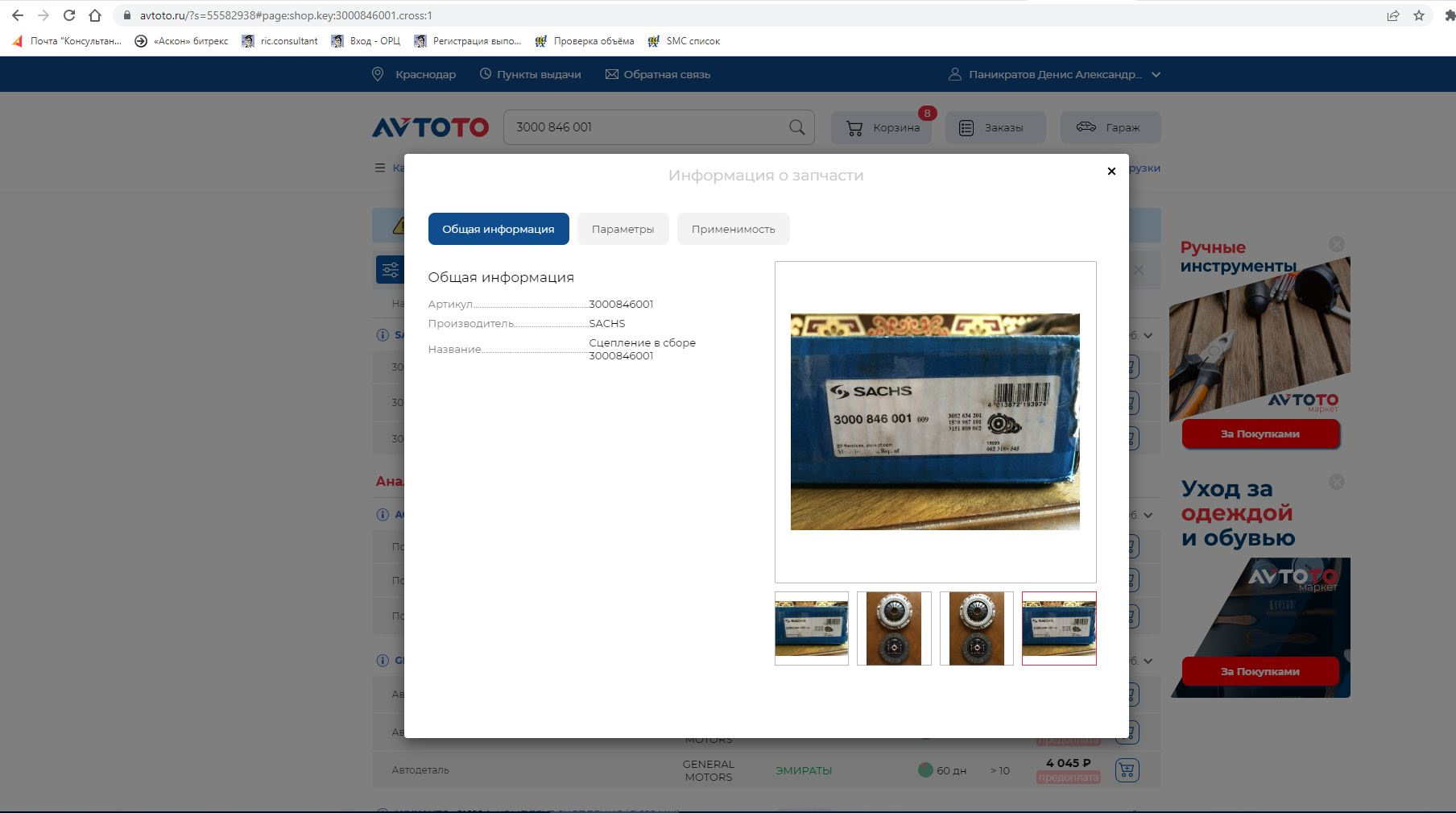
Task: Open the Вход - ОРЦ bookmark
Action: click(366, 41)
